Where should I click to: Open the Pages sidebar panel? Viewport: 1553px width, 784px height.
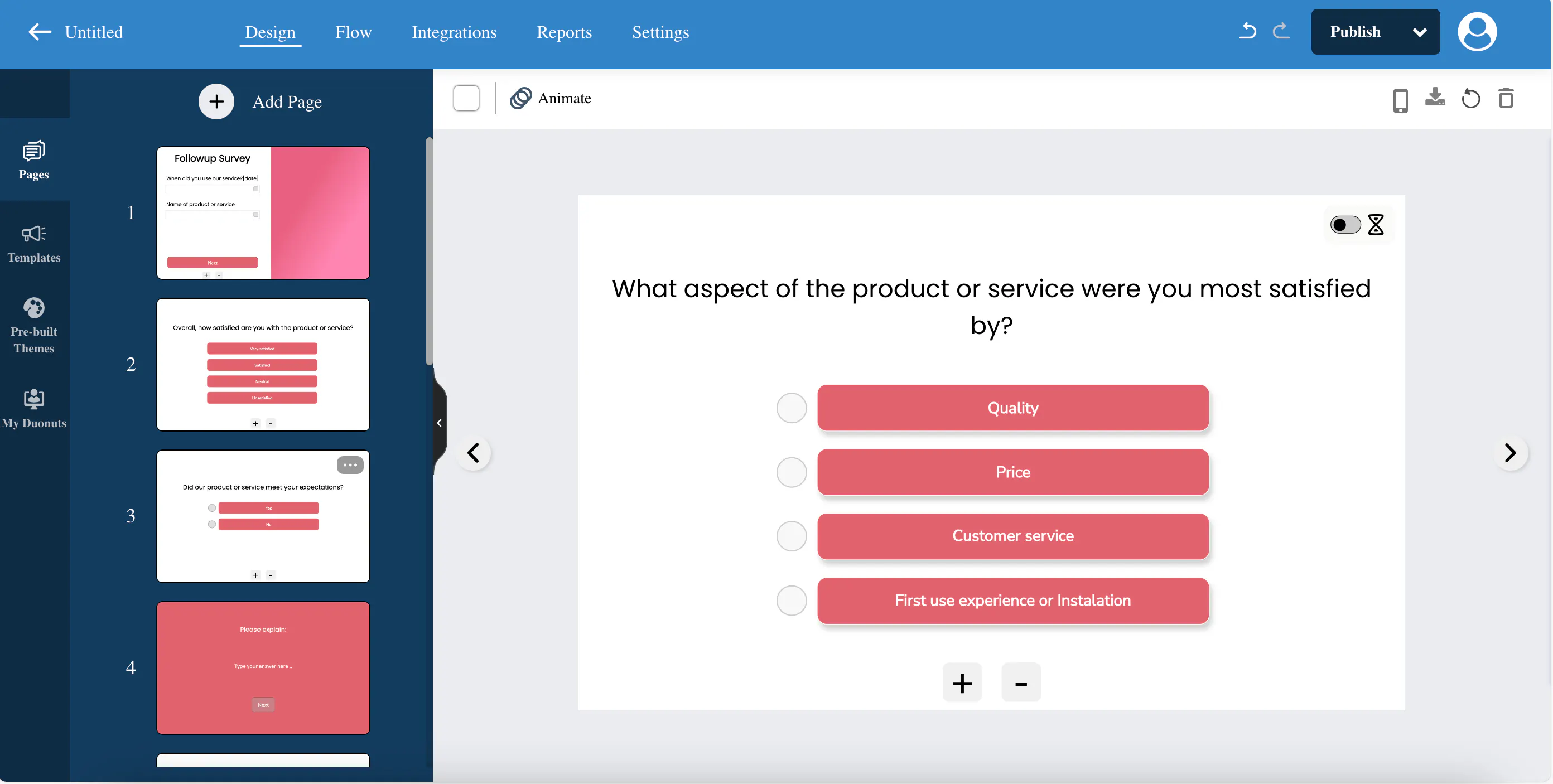pyautogui.click(x=34, y=159)
